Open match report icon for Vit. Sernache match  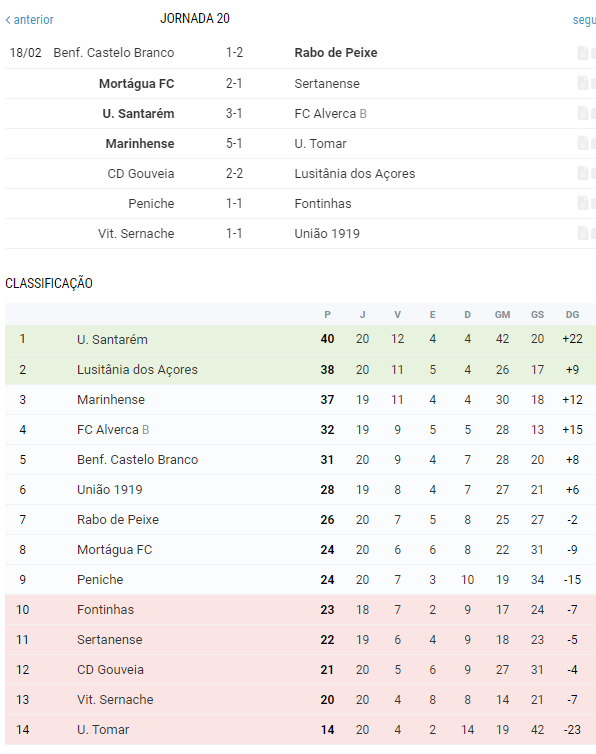click(583, 233)
